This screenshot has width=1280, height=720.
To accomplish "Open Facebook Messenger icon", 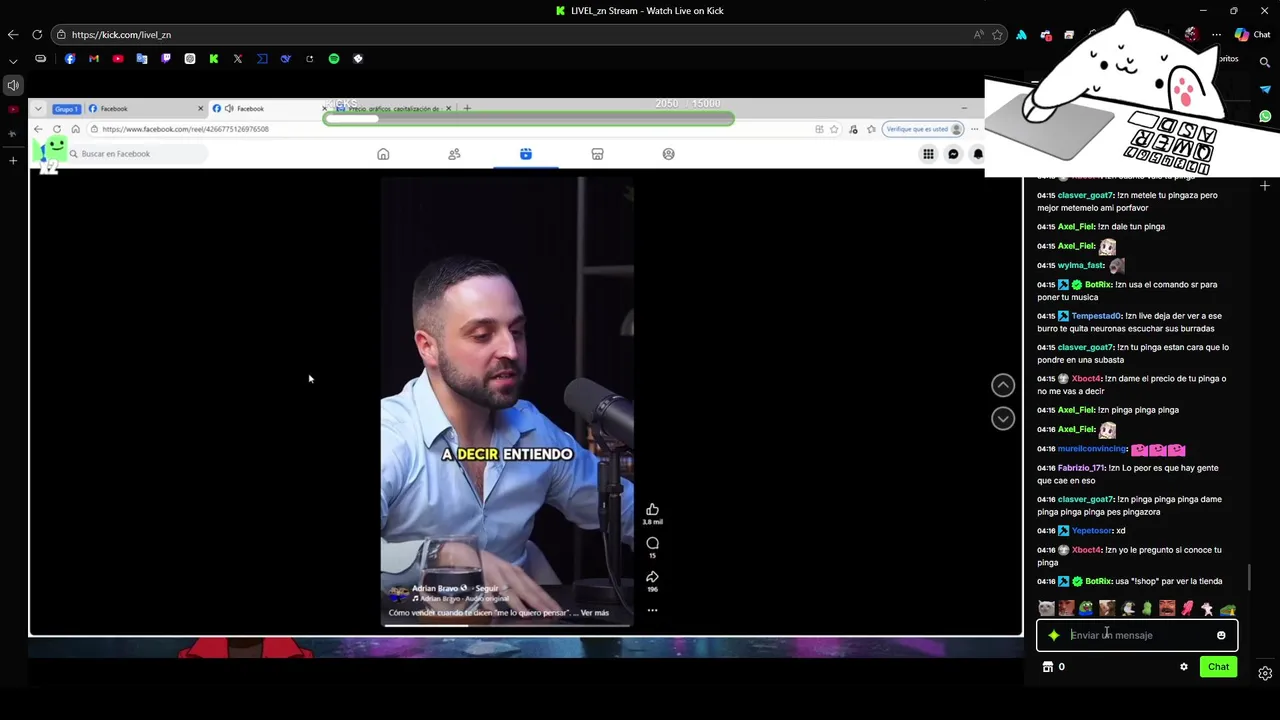I will pos(953,154).
